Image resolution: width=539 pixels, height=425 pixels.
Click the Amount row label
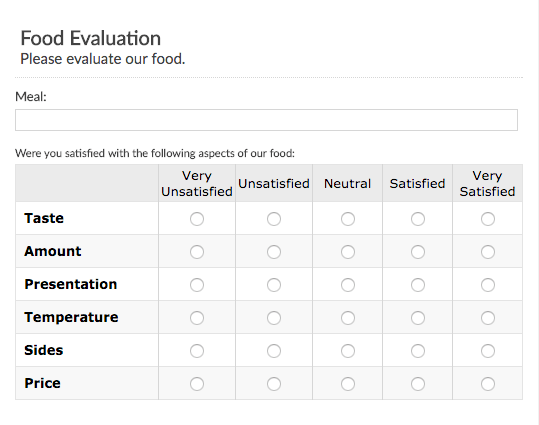[x=53, y=251]
